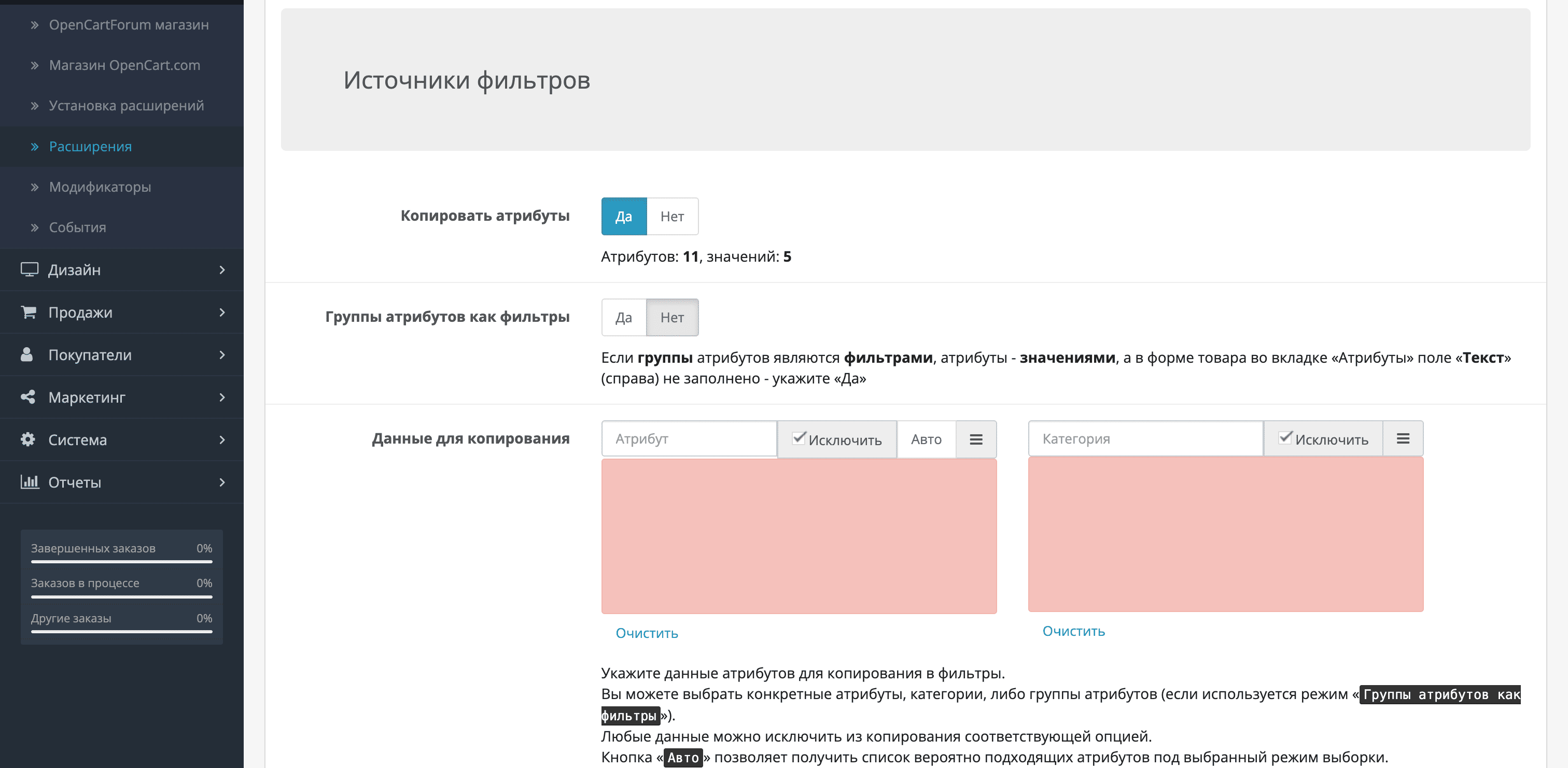Click the double-arrow icon beside Модификаторы

coord(35,187)
